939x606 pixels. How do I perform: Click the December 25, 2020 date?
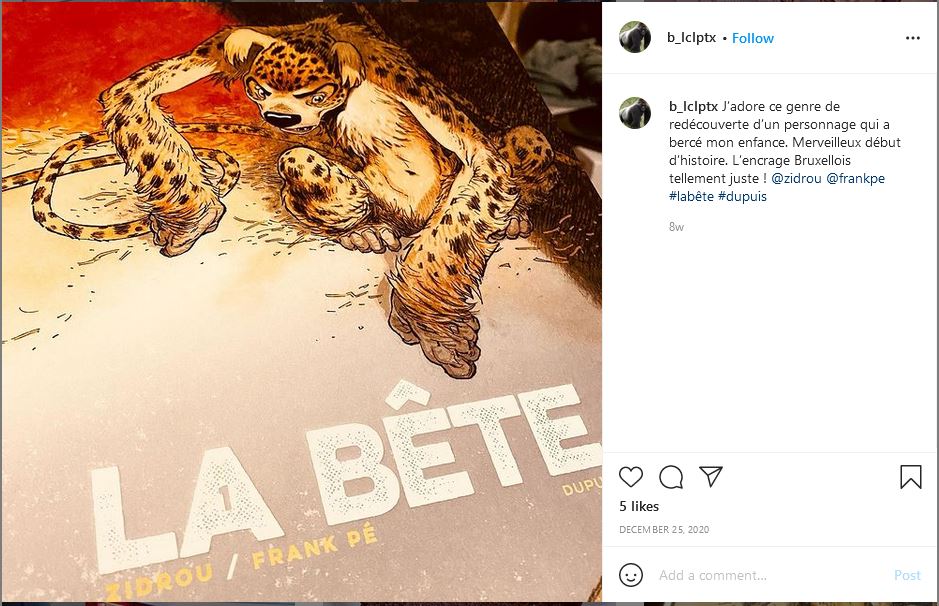[x=664, y=529]
